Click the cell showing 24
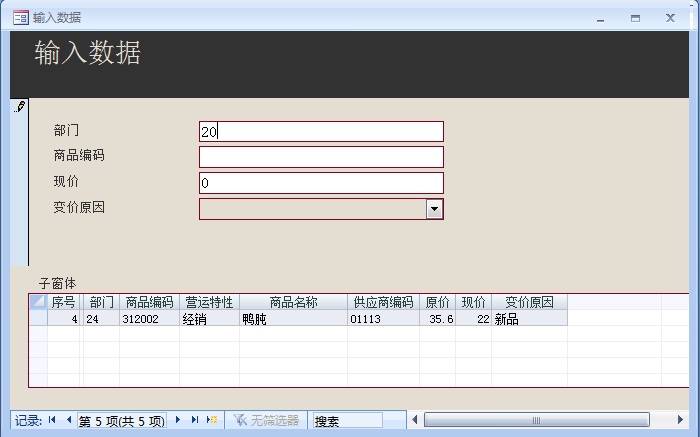This screenshot has width=700, height=437. coord(101,318)
